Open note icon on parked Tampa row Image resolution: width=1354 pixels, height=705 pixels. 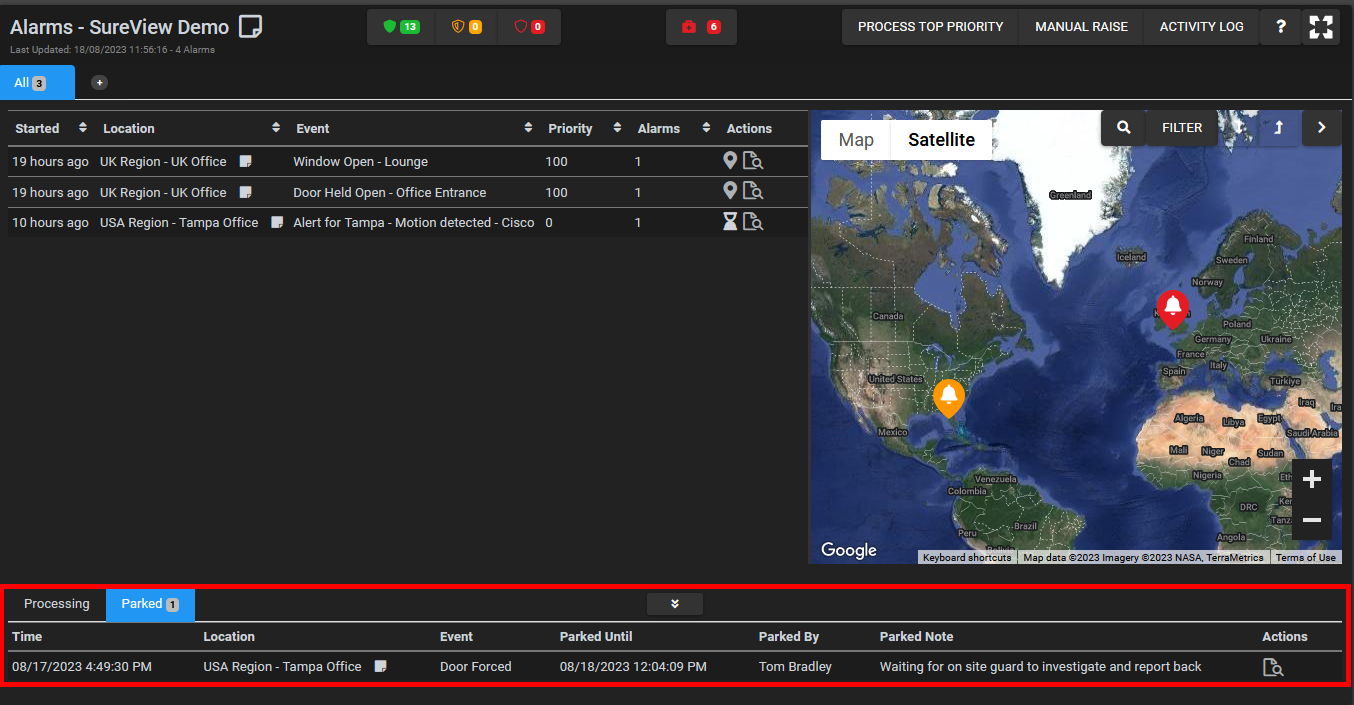(381, 667)
